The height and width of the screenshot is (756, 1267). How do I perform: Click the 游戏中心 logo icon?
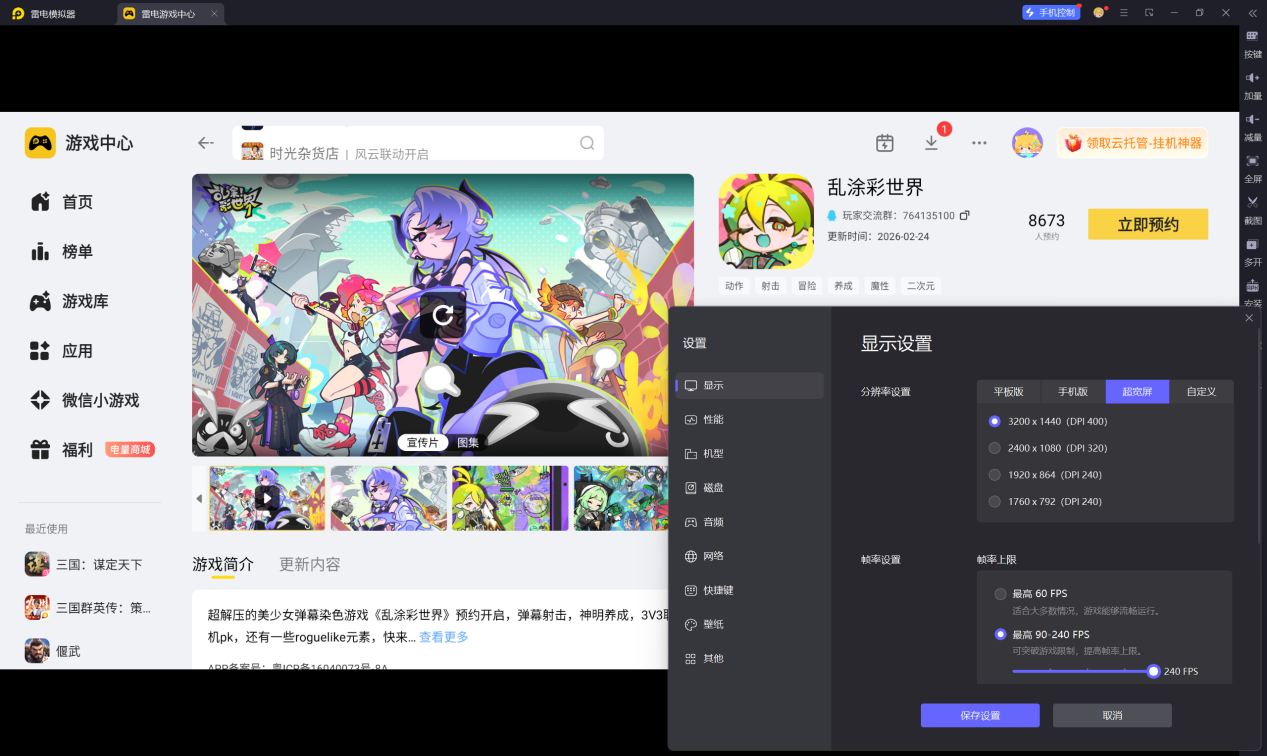coord(40,143)
